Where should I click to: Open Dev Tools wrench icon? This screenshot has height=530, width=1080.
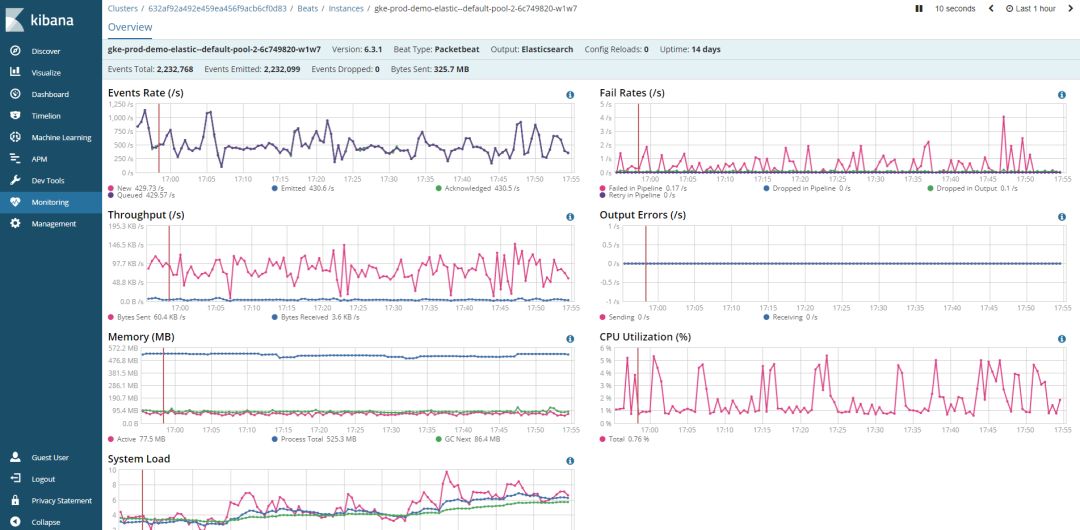(15, 181)
